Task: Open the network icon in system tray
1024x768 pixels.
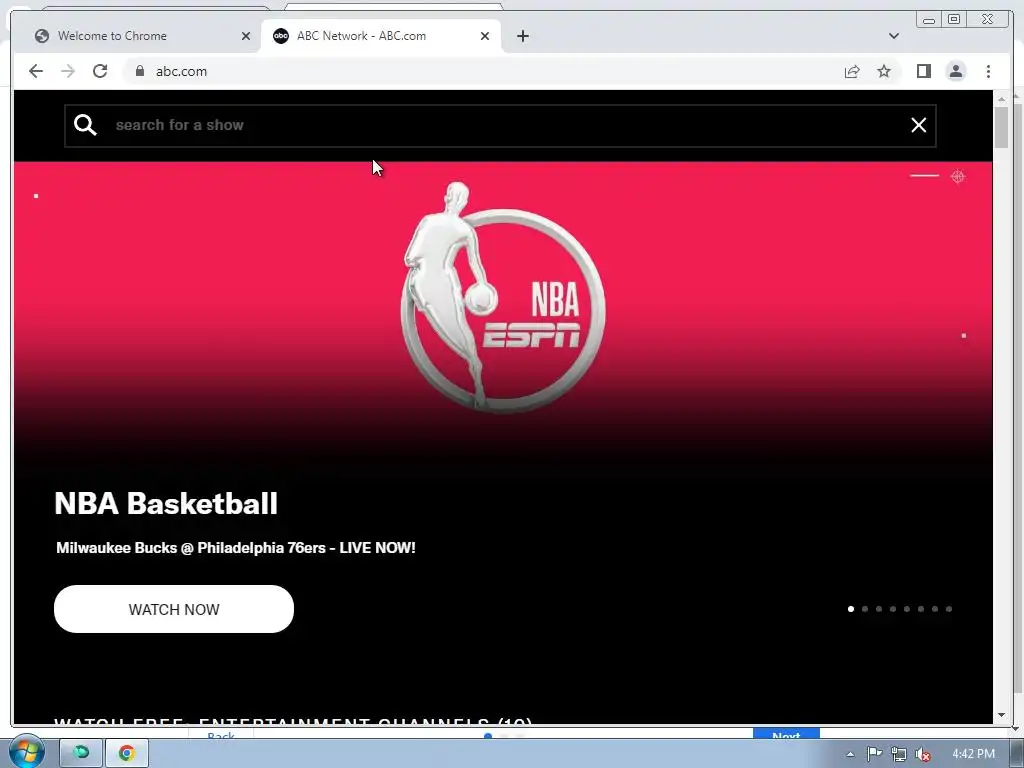Action: click(899, 754)
